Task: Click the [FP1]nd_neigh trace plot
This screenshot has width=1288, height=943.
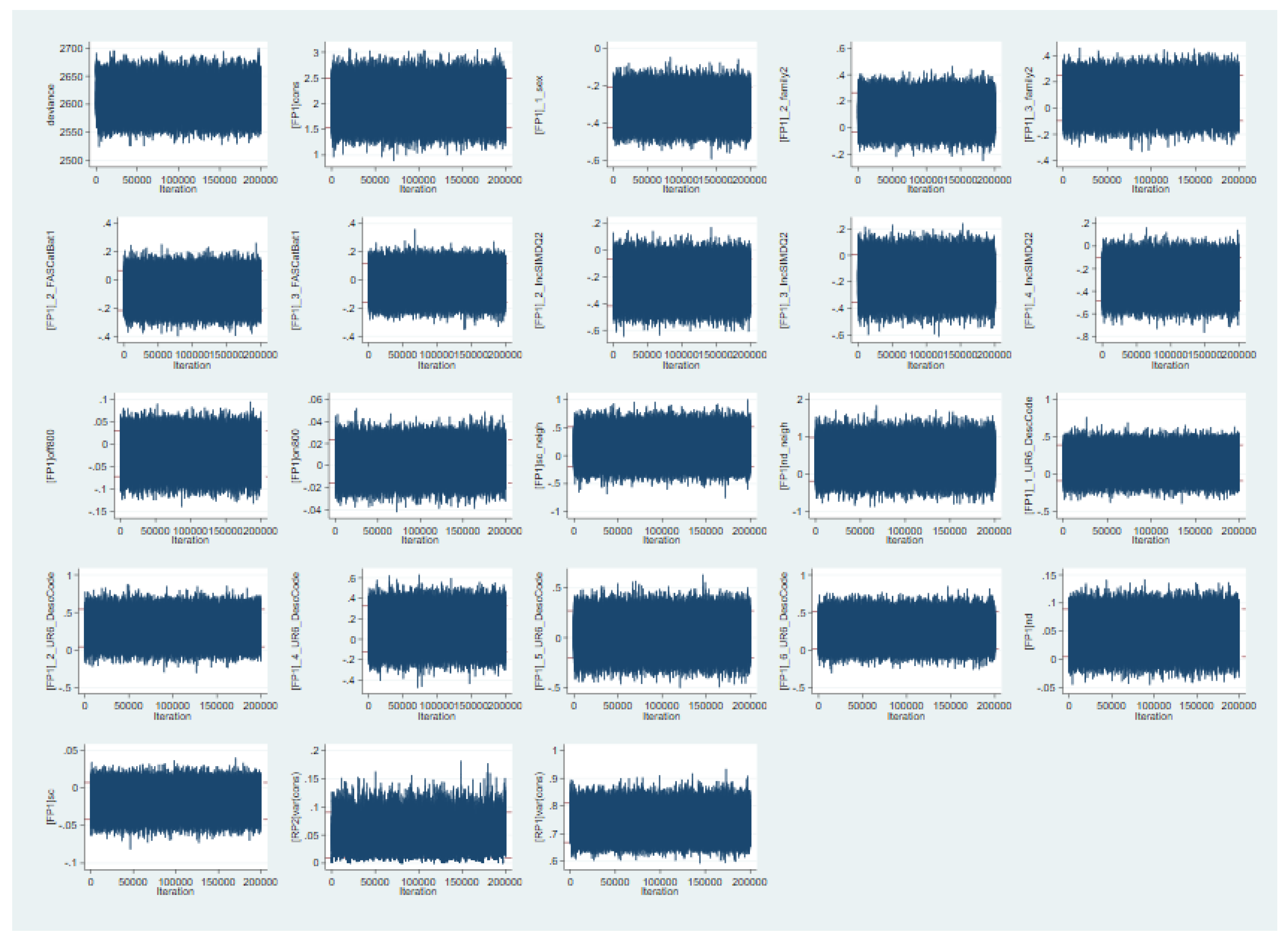Action: click(905, 455)
